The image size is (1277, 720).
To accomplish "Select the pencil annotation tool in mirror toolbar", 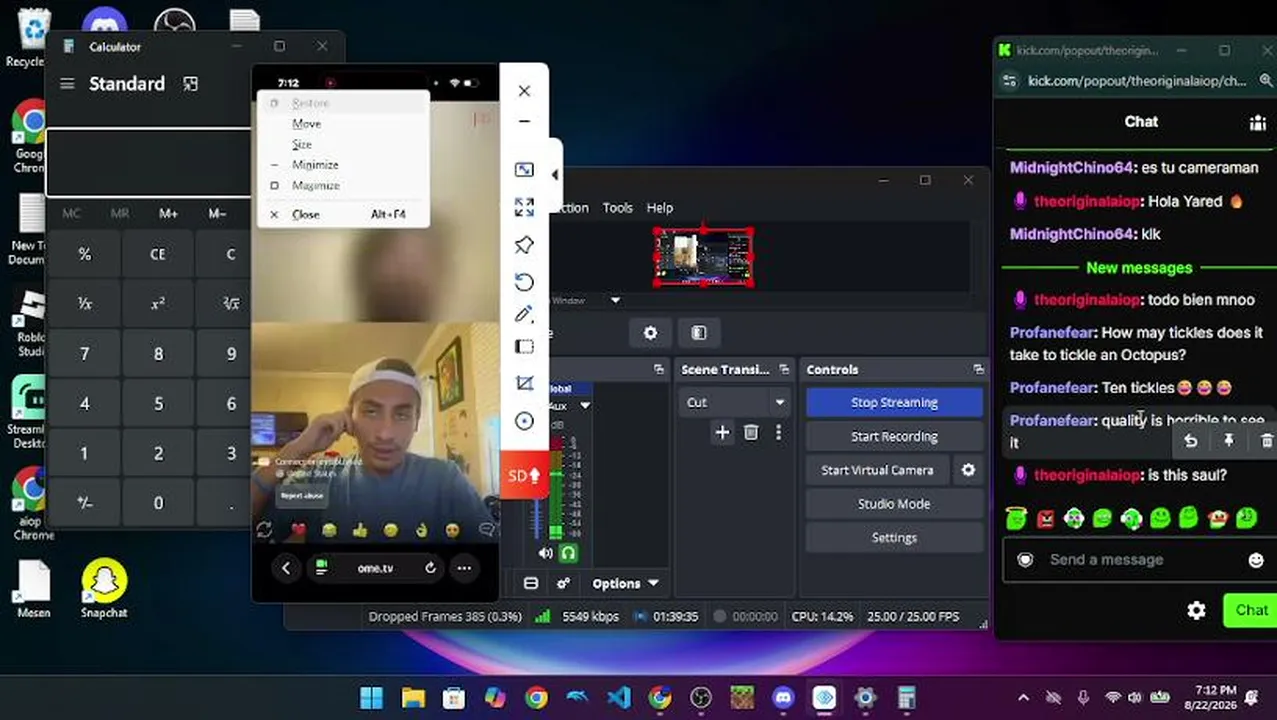I will click(524, 314).
